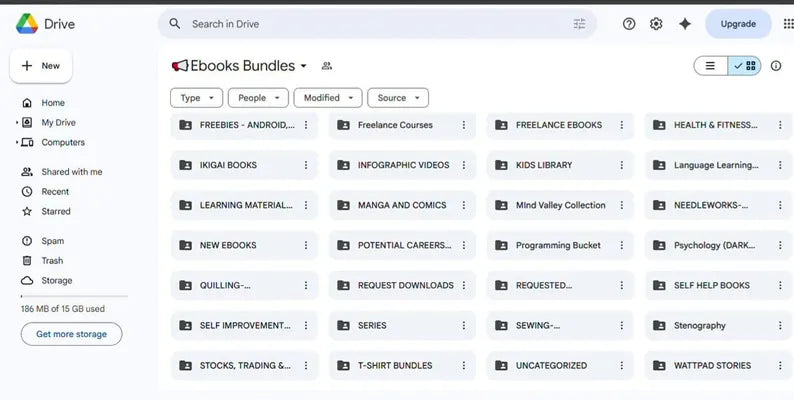Click the Get more storage button

(71, 334)
